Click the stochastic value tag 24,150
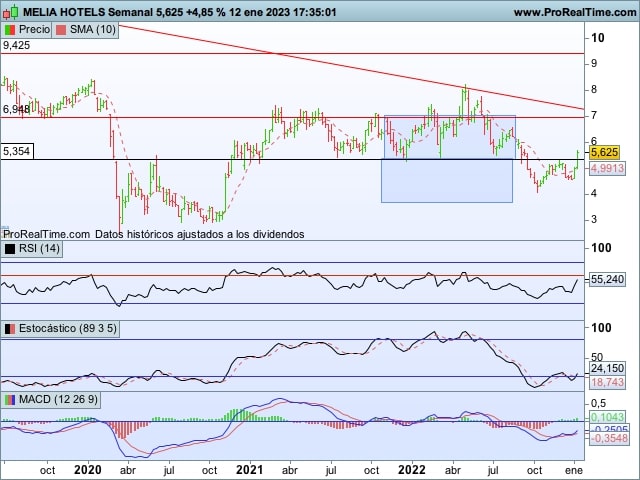 [607, 368]
